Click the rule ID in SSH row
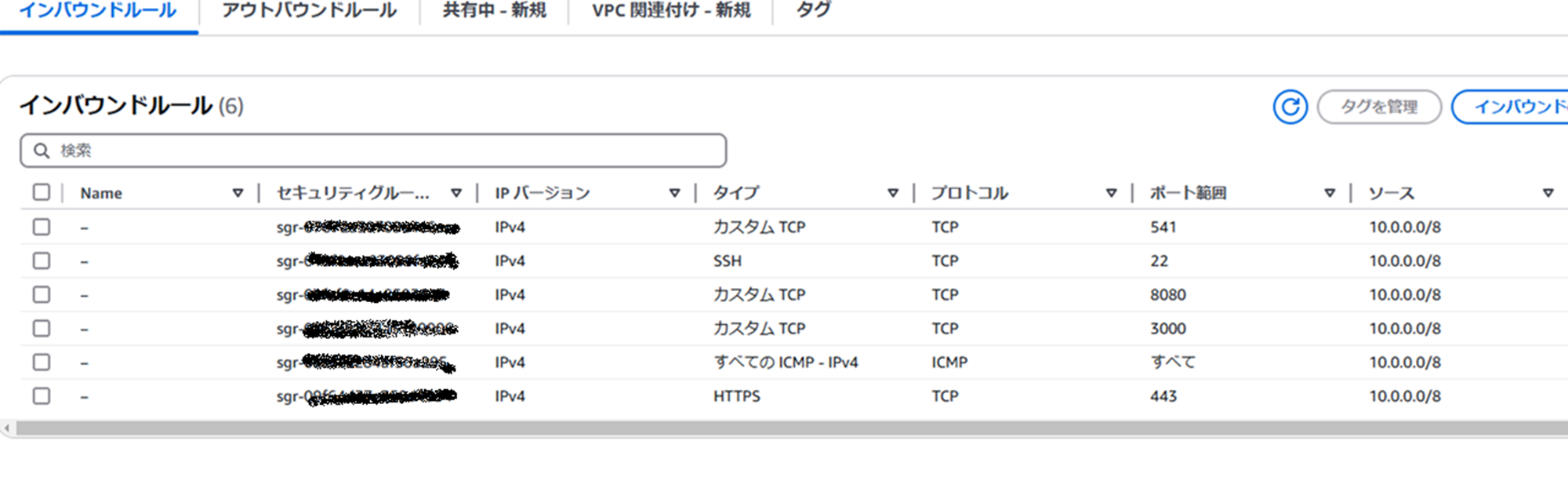This screenshot has width=1568, height=481. pos(367,261)
